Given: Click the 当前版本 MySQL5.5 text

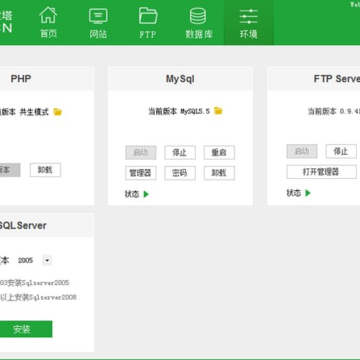Looking at the screenshot, I should tap(179, 111).
